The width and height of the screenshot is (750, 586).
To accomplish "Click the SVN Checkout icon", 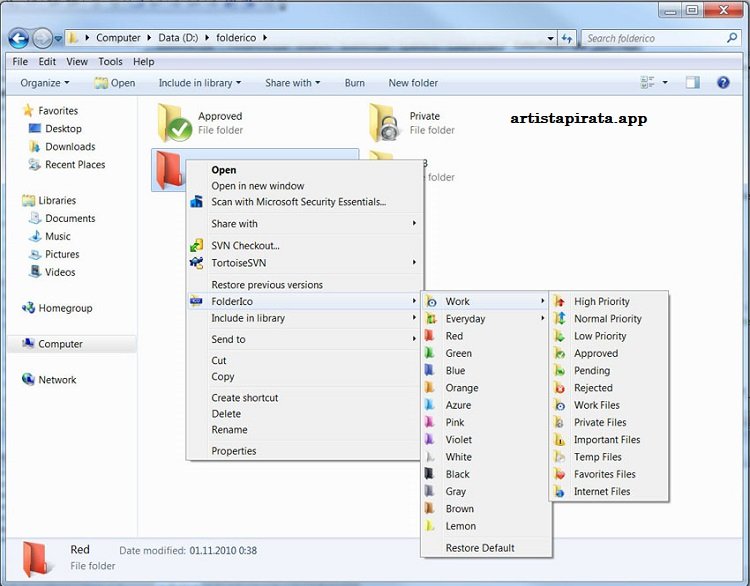I will coord(196,245).
